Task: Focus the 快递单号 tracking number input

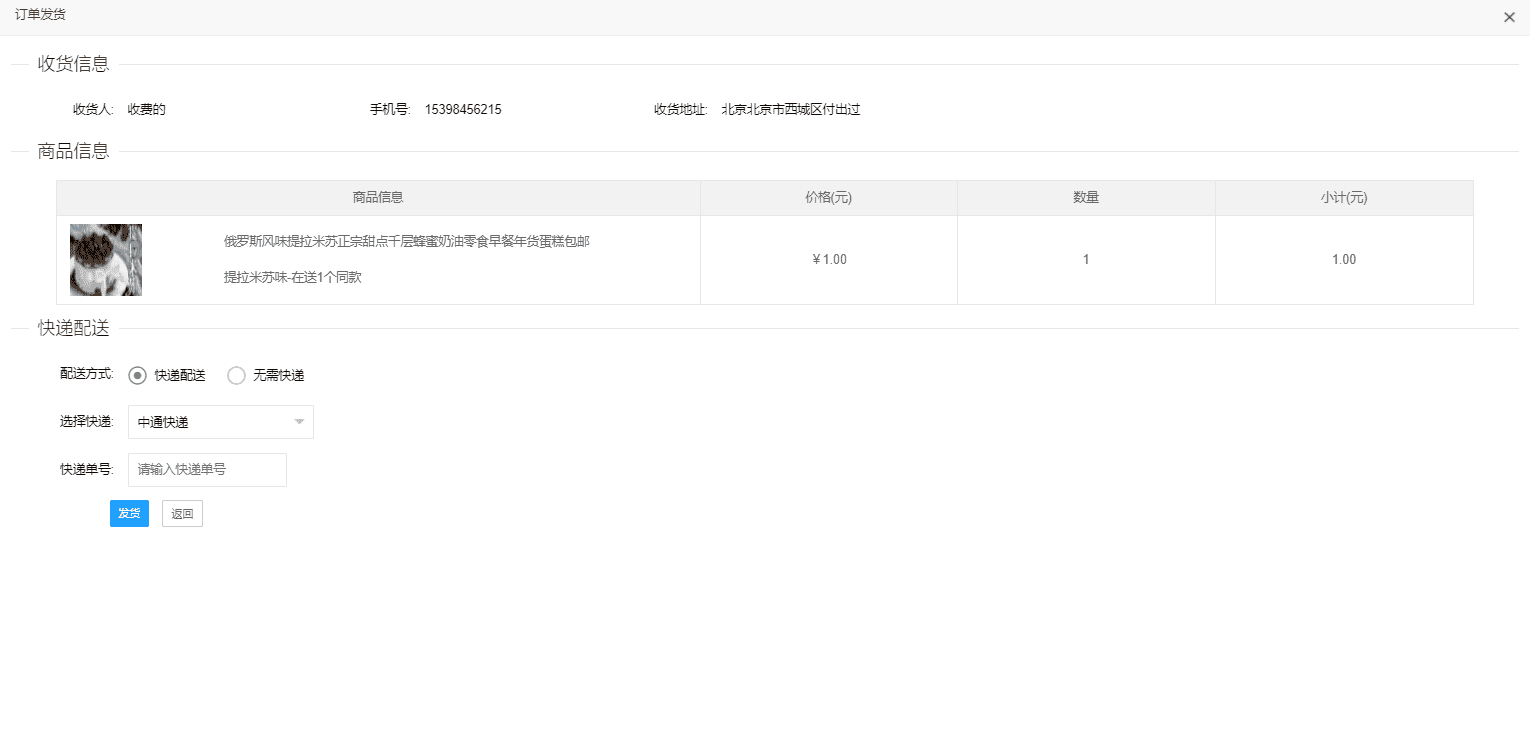Action: (x=207, y=469)
